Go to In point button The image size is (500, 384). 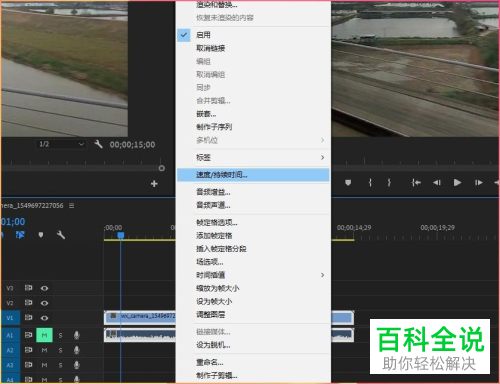(x=416, y=183)
